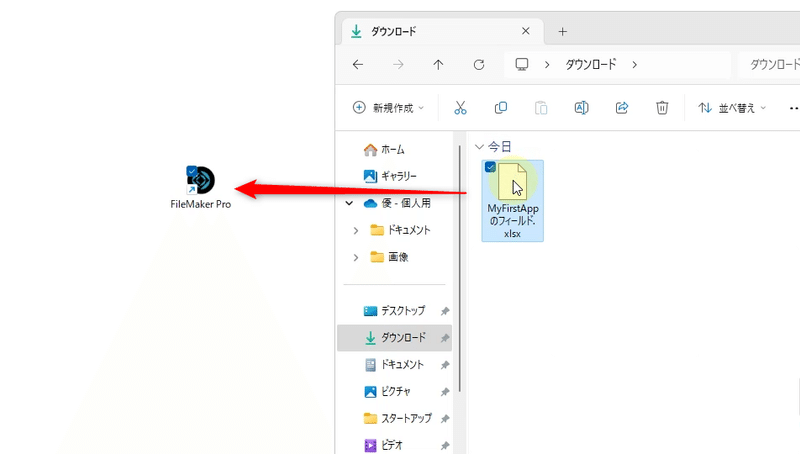Expand the 画像 folder node
Image resolution: width=800 pixels, height=454 pixels.
pos(356,258)
